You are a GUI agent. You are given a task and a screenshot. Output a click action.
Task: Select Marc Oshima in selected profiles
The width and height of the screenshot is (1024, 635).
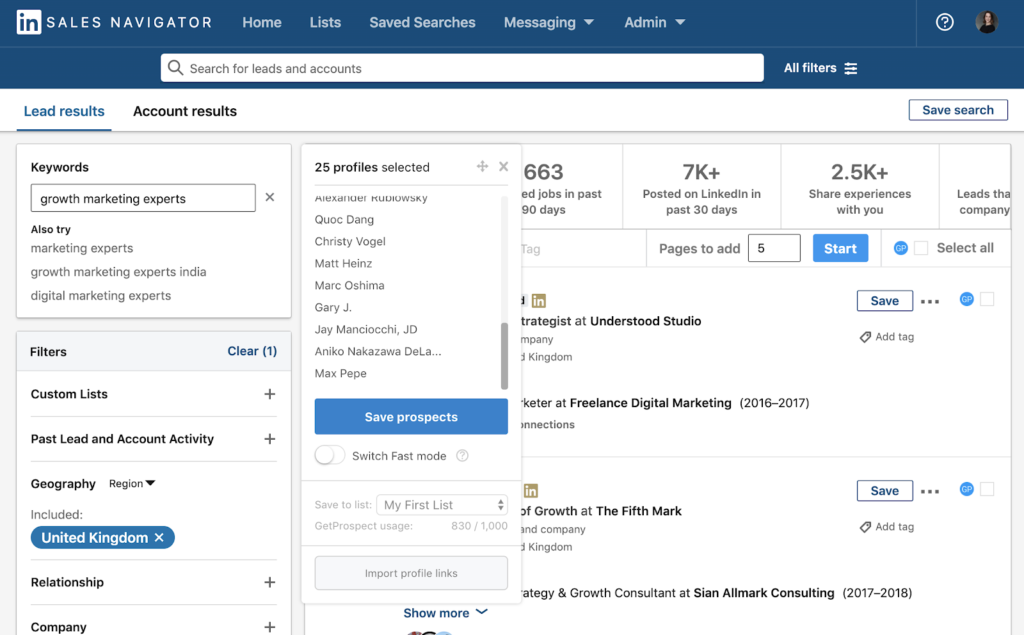click(x=349, y=285)
